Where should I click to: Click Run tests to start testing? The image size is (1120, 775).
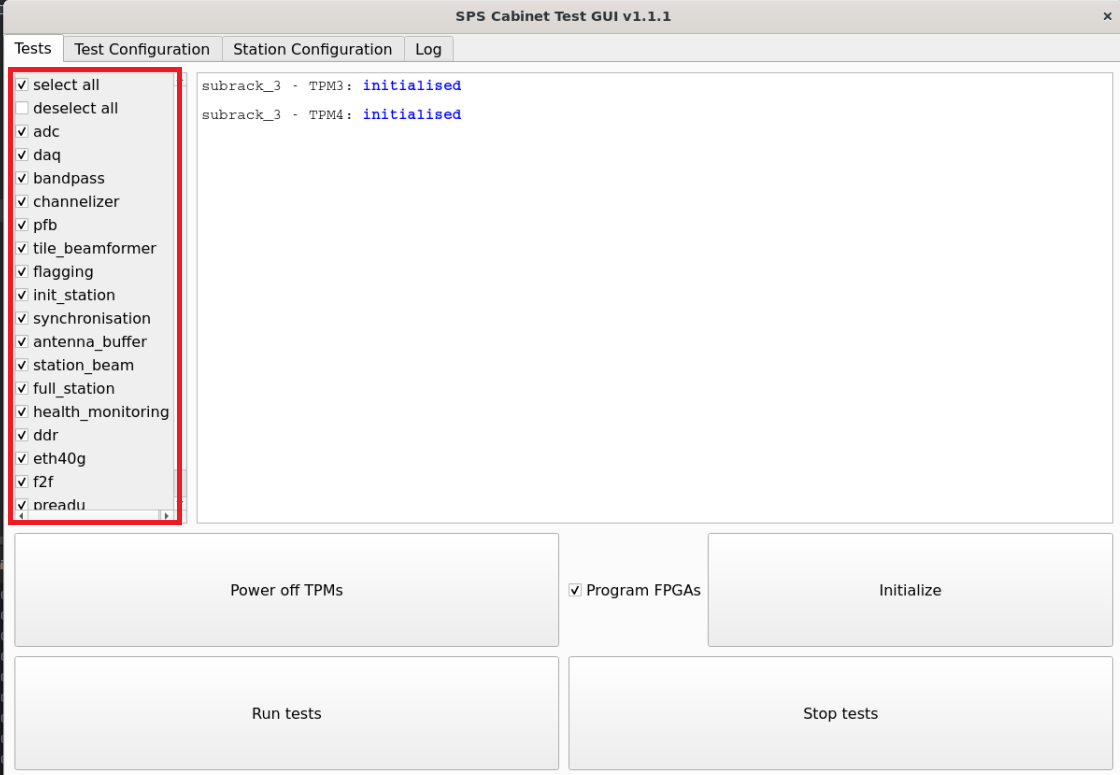[x=286, y=713]
